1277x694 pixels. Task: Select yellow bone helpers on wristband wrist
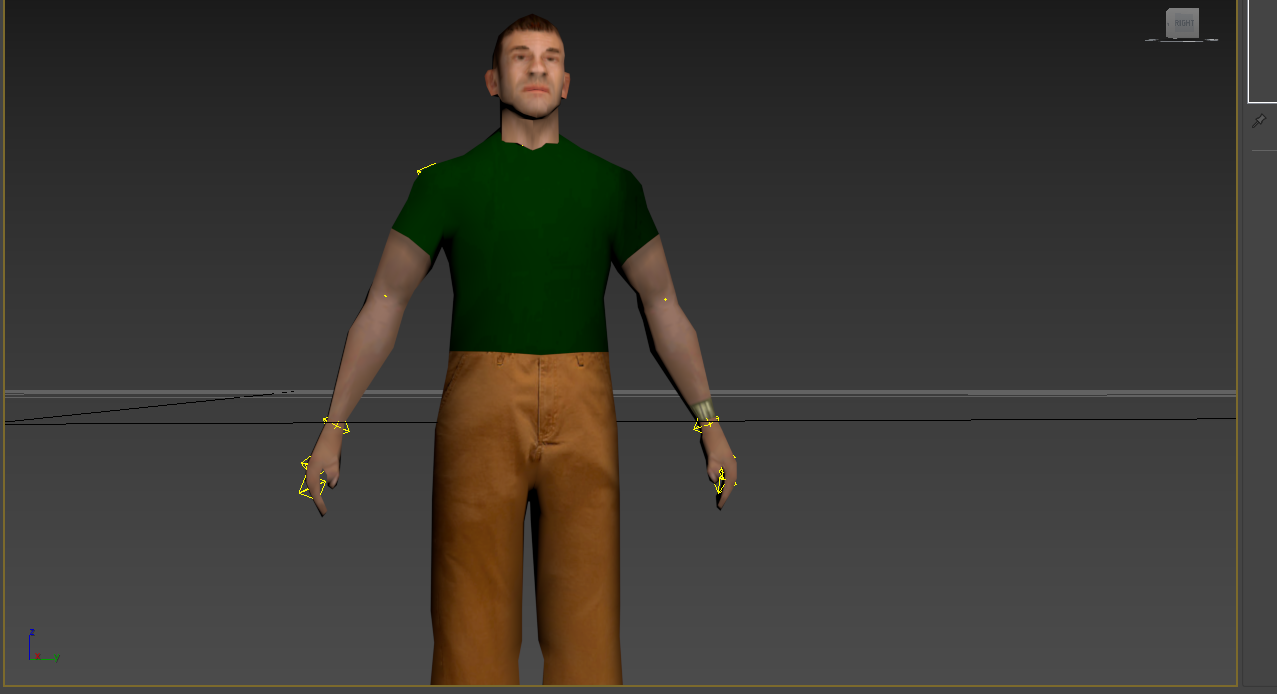pyautogui.click(x=706, y=426)
